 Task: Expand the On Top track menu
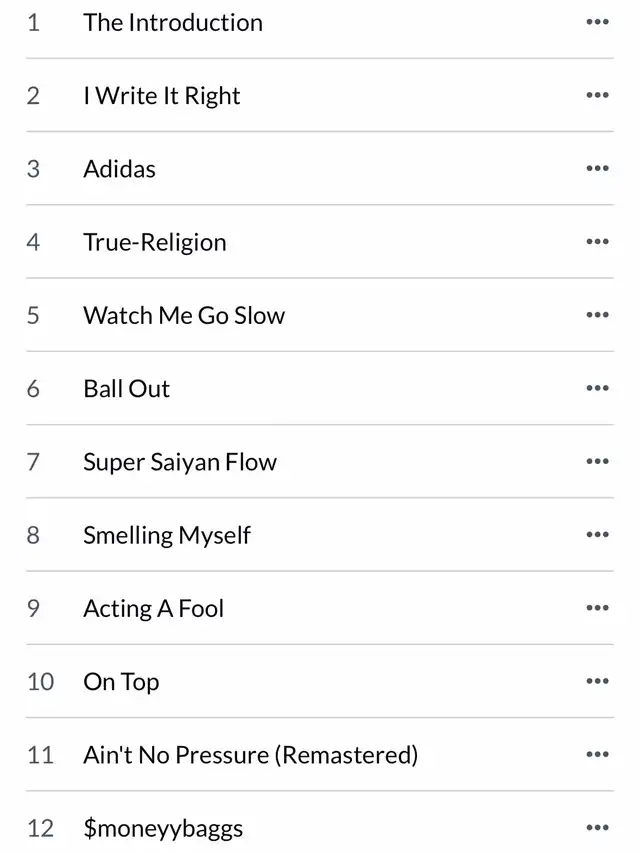(x=597, y=681)
